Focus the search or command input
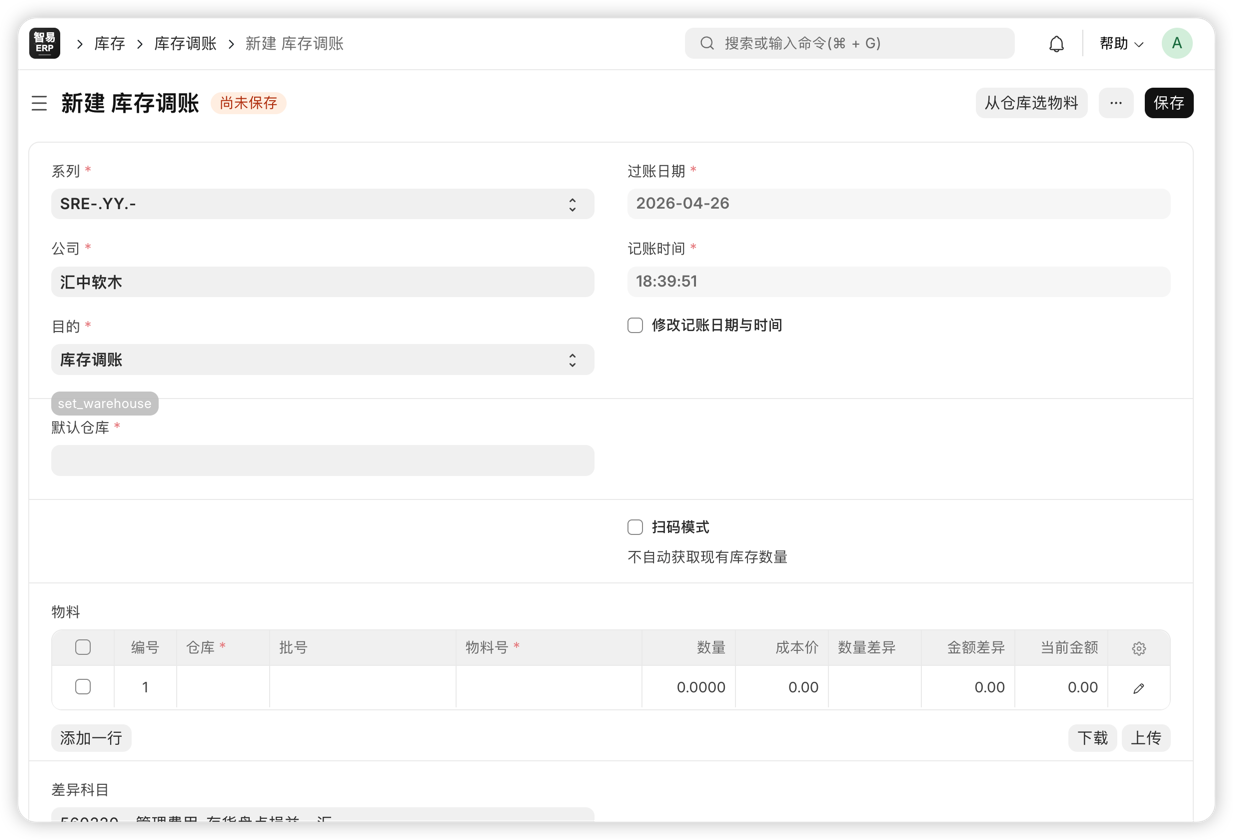 [x=850, y=43]
